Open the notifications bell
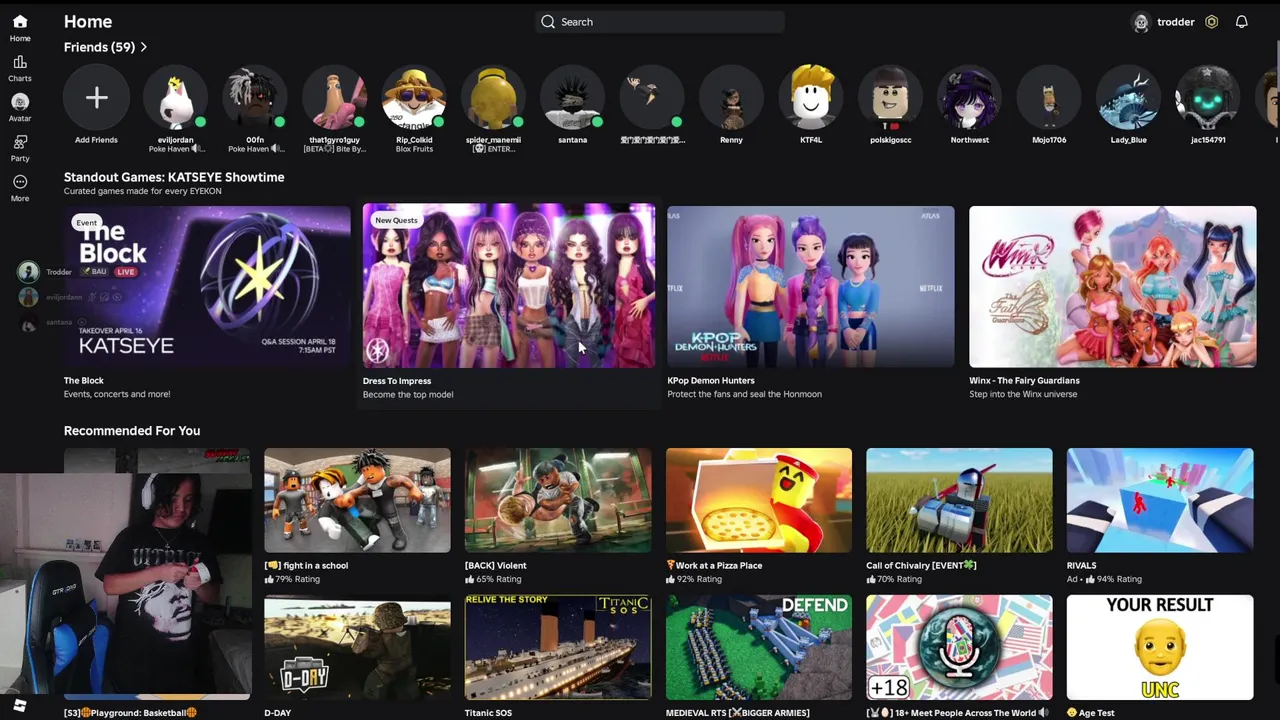The height and width of the screenshot is (720, 1280). [x=1241, y=22]
